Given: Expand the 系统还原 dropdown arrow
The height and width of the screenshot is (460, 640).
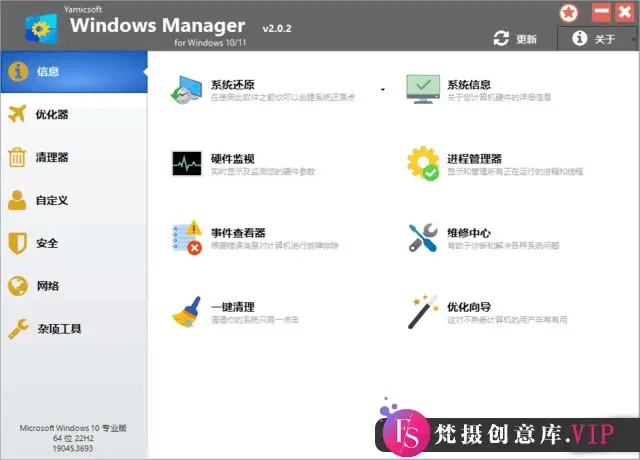Looking at the screenshot, I should point(382,89).
